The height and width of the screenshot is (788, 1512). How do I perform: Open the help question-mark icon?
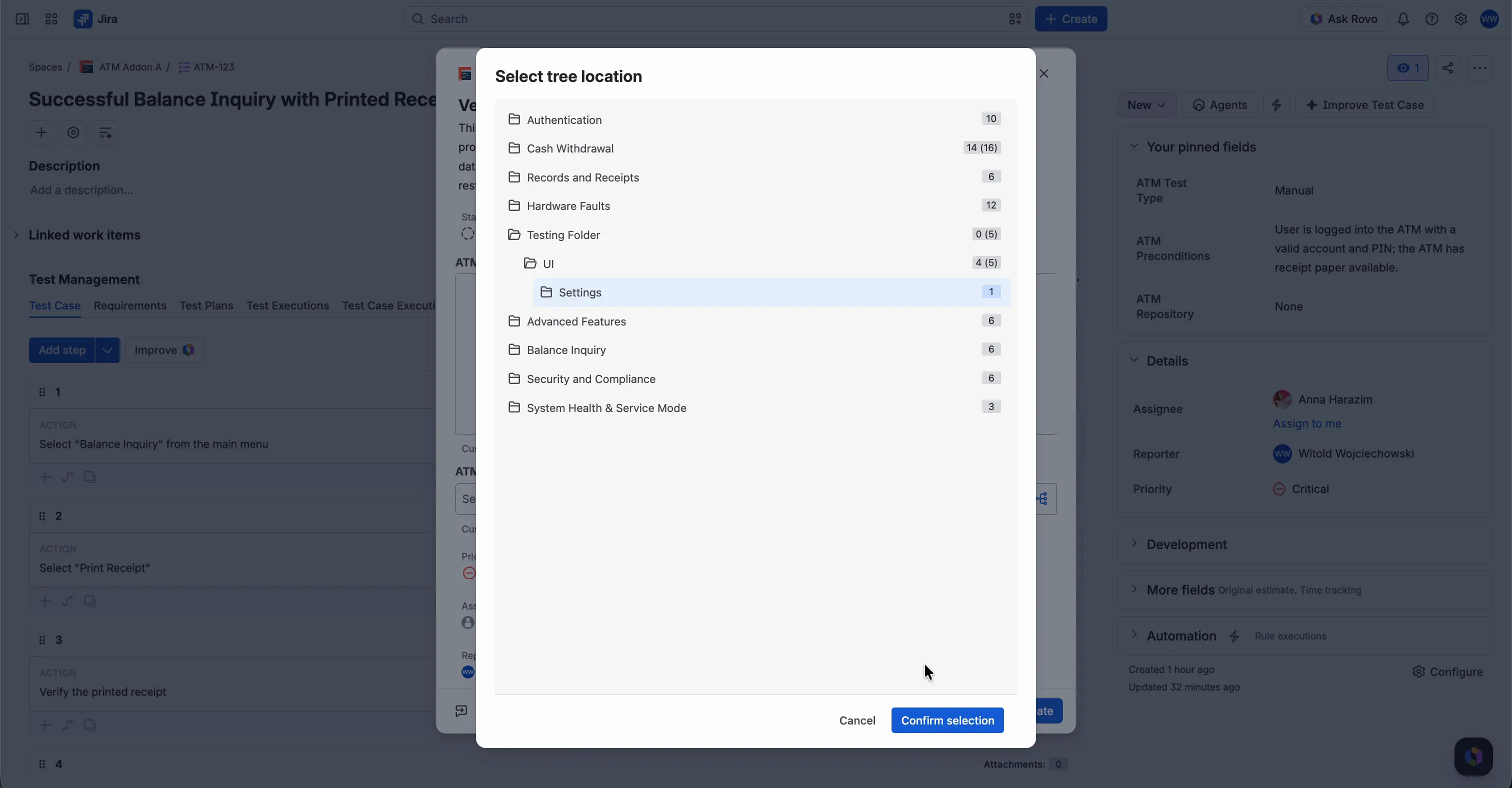[1431, 19]
